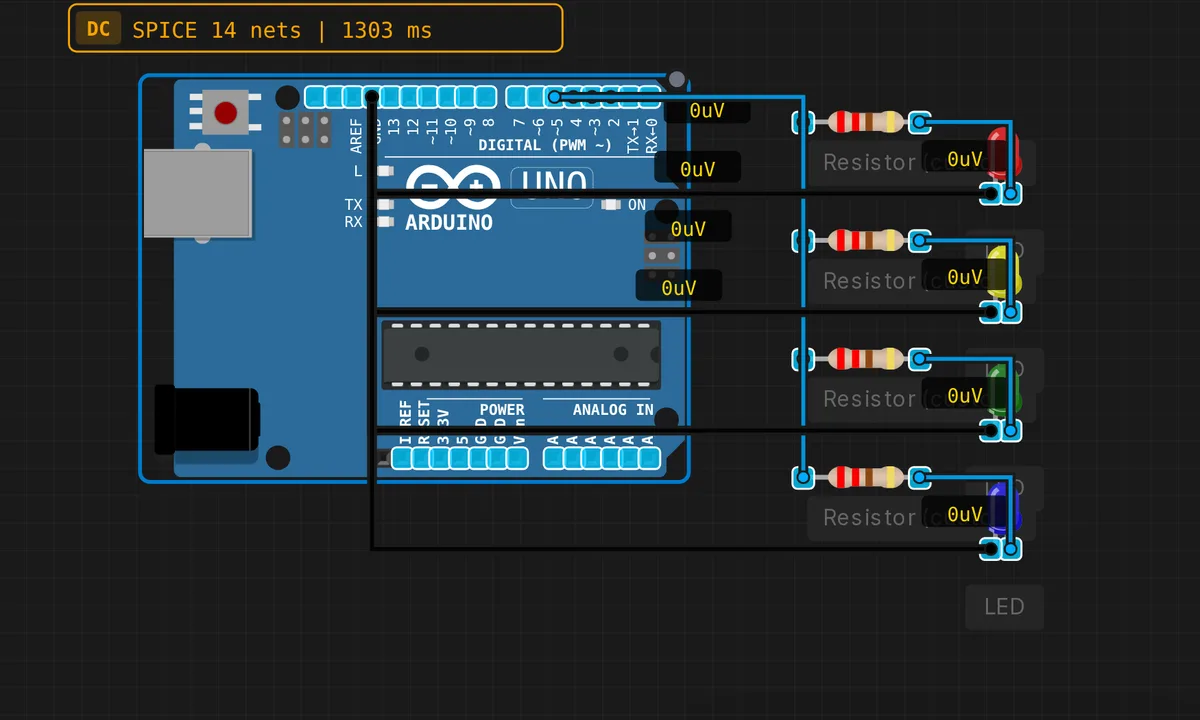Screen dimensions: 1200x720
Task: Click the right terminal of the red LED's resistor
Action: pos(920,124)
